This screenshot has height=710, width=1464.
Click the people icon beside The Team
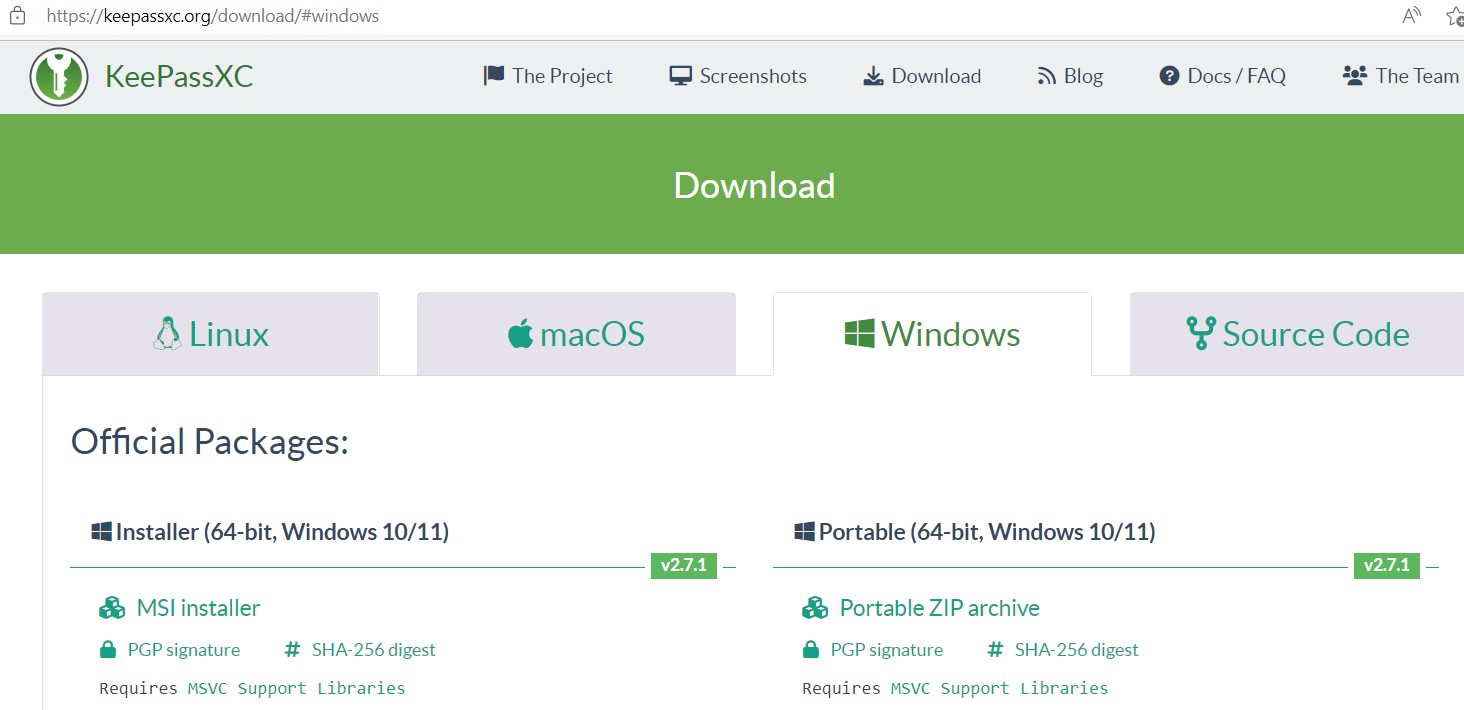pyautogui.click(x=1355, y=76)
